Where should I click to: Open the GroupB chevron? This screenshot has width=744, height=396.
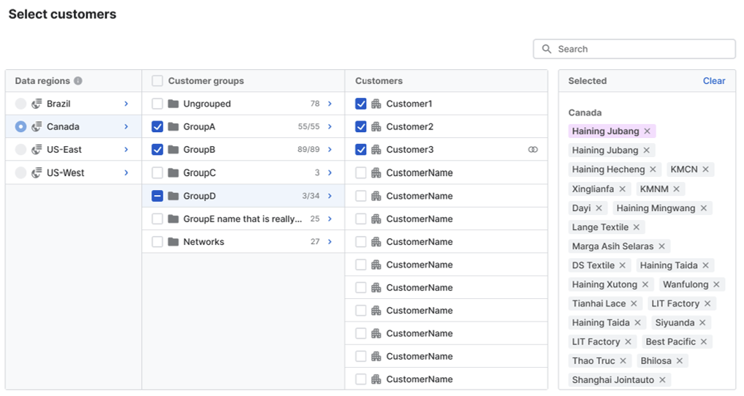(330, 149)
